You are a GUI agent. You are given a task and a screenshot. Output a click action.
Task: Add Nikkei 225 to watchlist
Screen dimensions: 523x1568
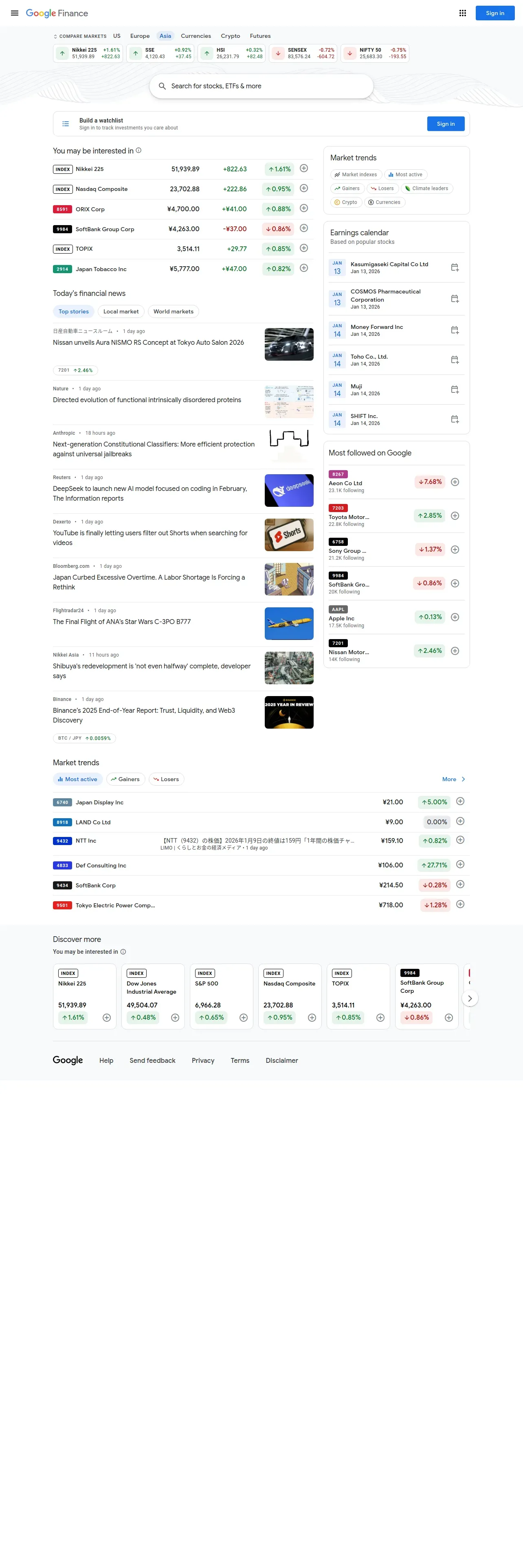pos(304,169)
